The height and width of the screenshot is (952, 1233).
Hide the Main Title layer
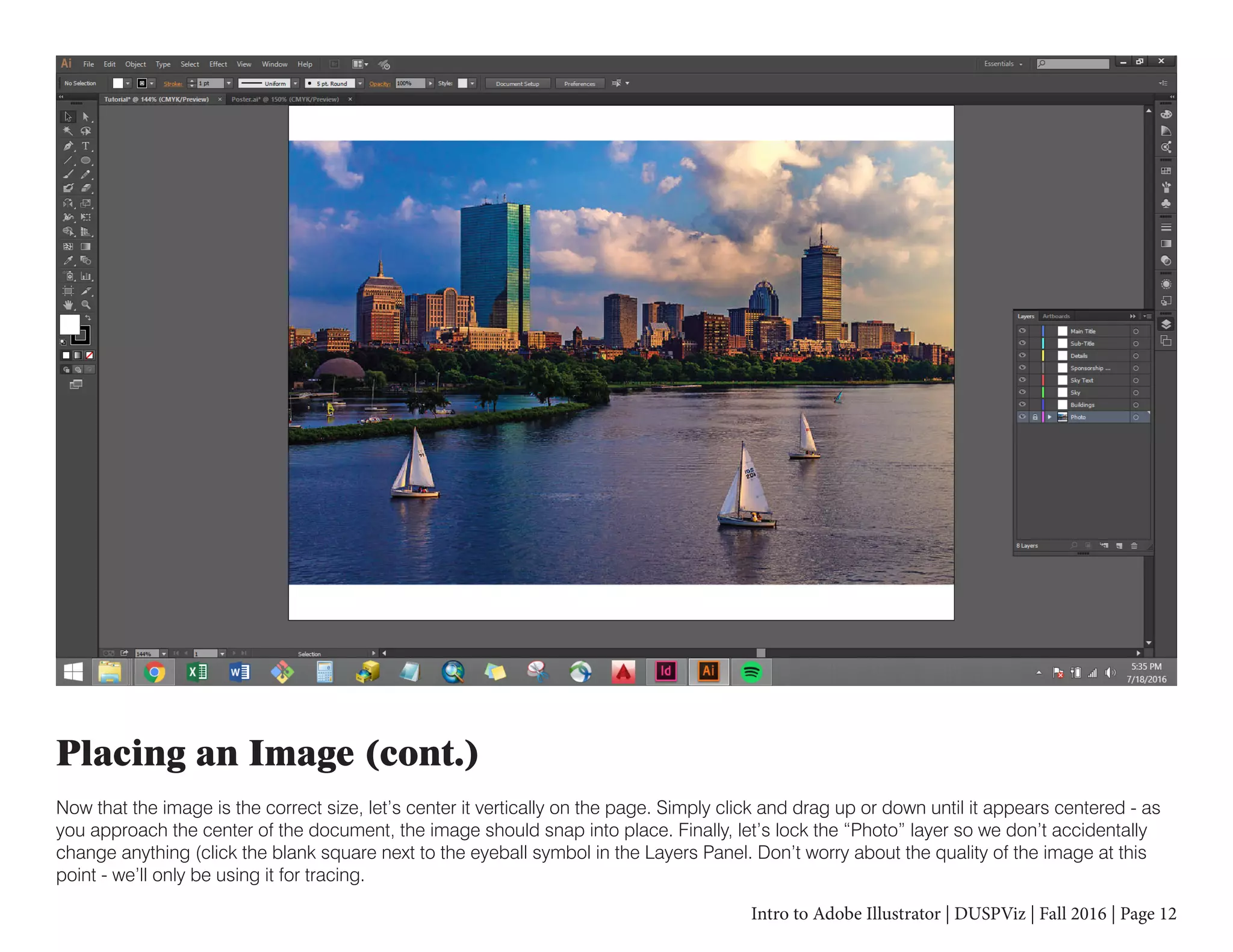(x=1022, y=331)
